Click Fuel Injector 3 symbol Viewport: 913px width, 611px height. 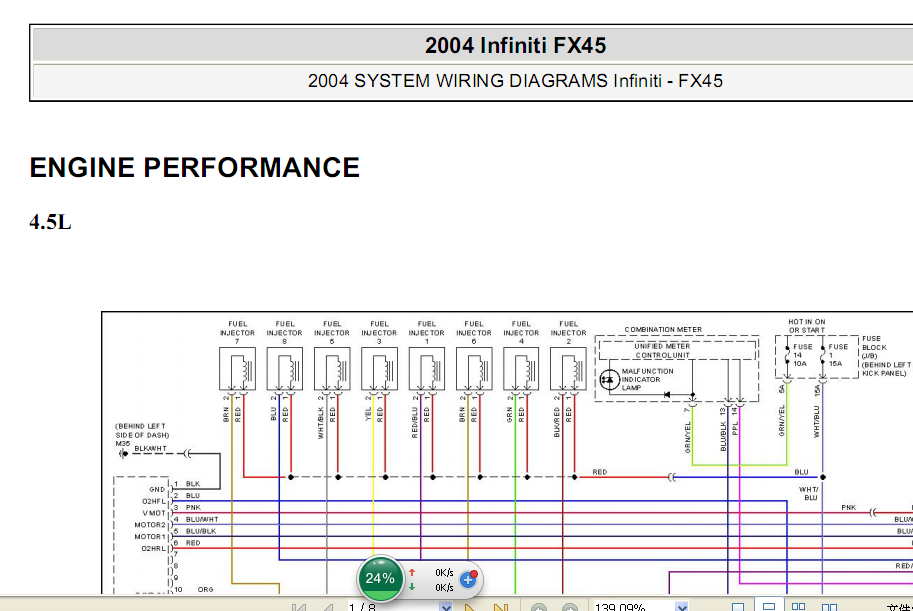click(379, 369)
